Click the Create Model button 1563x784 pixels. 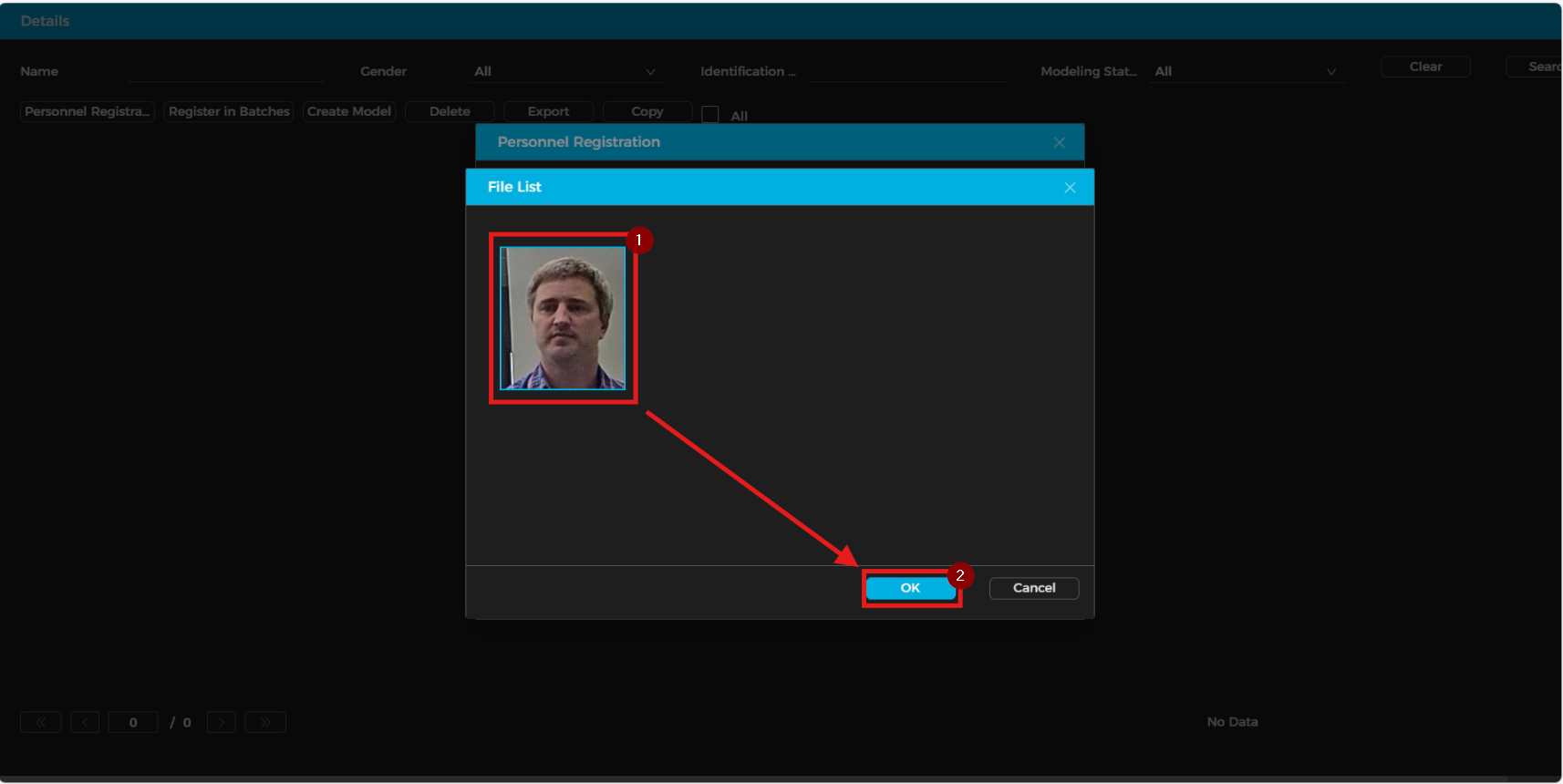[349, 111]
